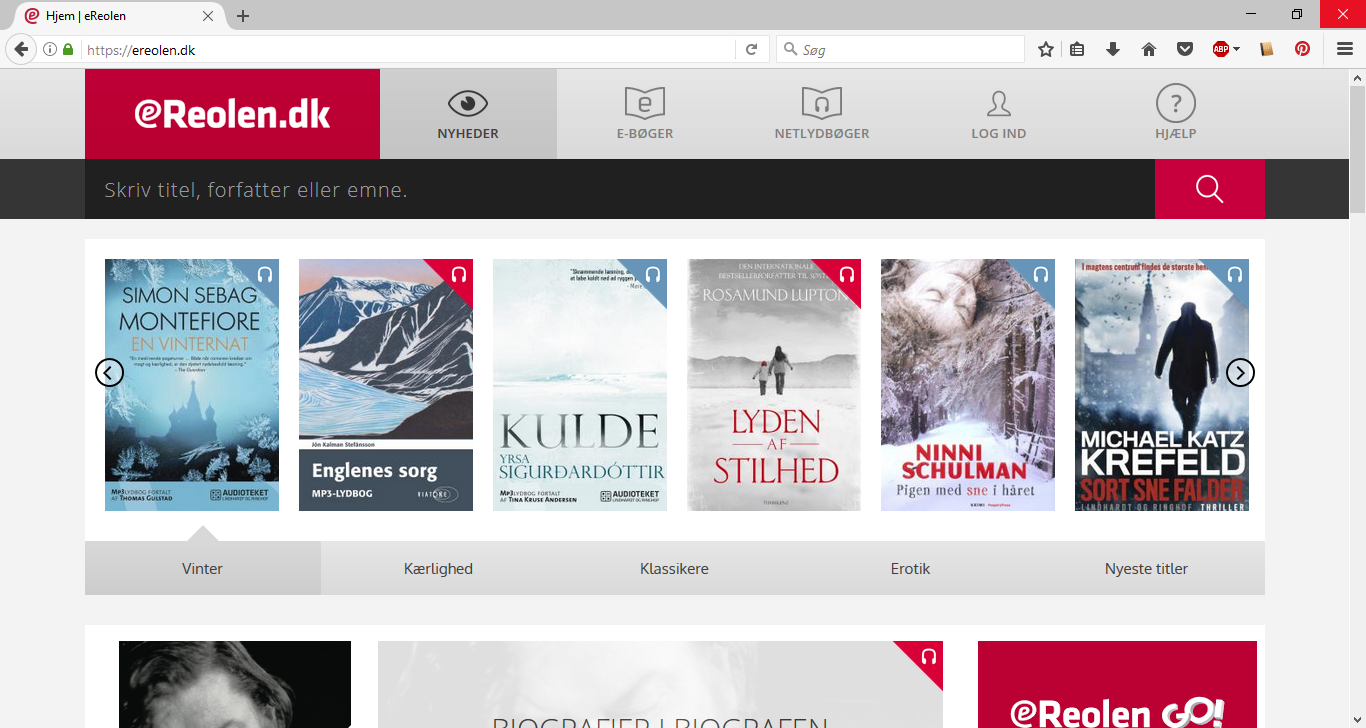Viewport: 1366px width, 728px height.
Task: Click the red magnifier search button
Action: tap(1210, 189)
